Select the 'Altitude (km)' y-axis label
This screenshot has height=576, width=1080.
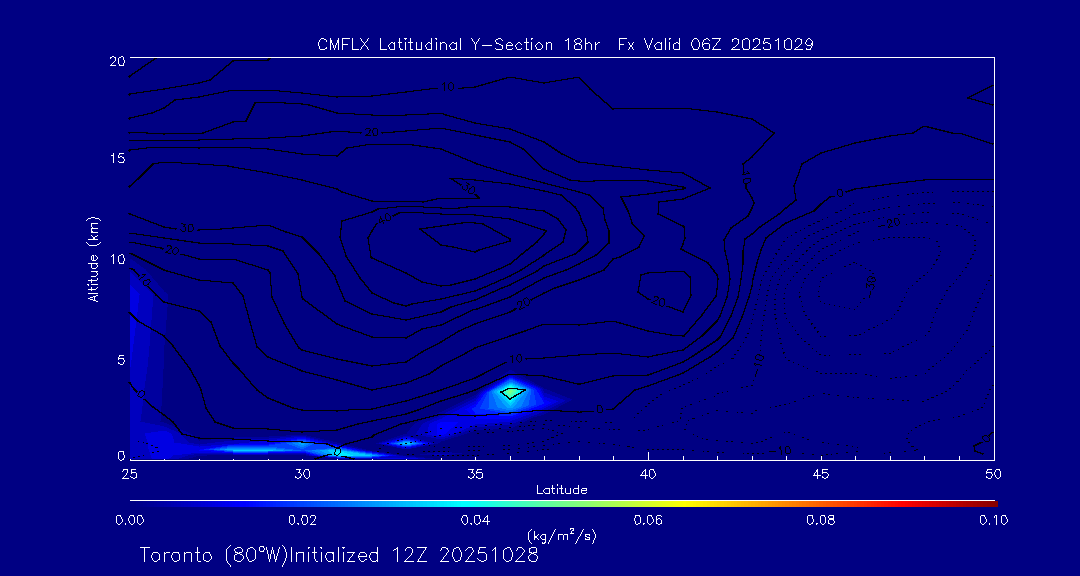click(94, 259)
